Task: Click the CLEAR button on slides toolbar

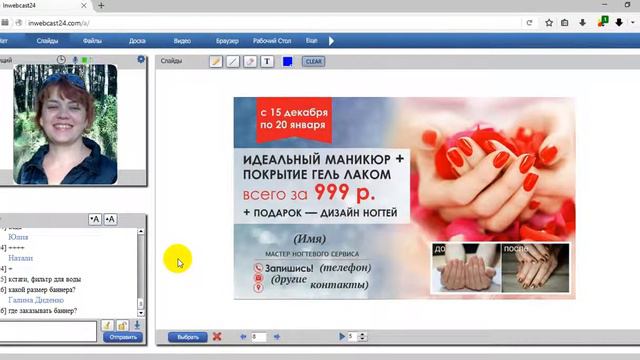Action: 313,62
